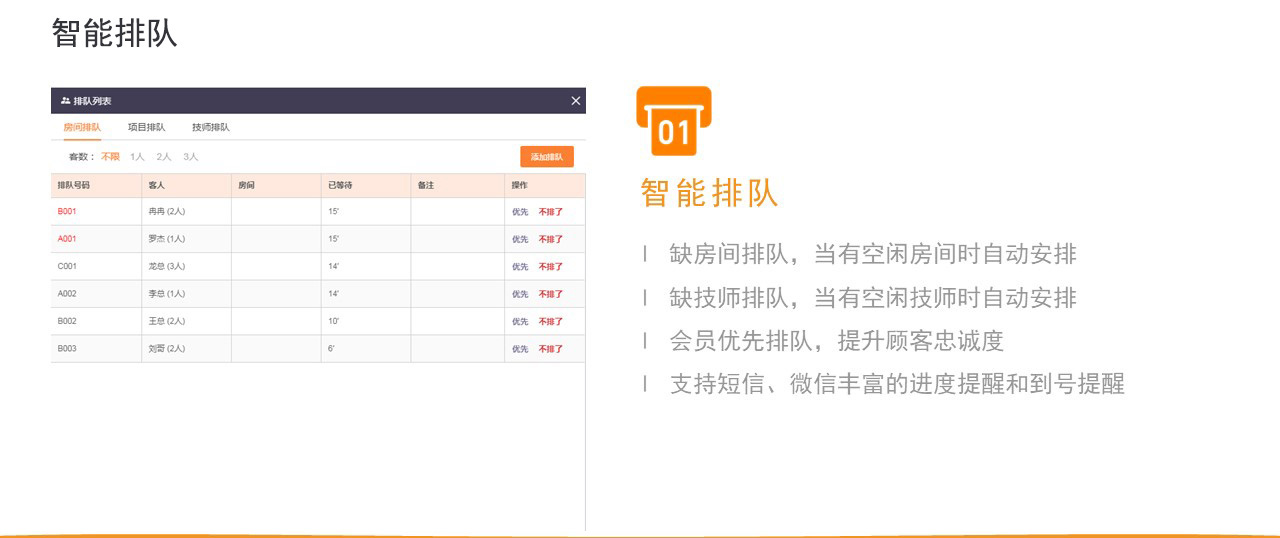1280x538 pixels.
Task: Click 不排了 for queue A002
Action: (551, 294)
